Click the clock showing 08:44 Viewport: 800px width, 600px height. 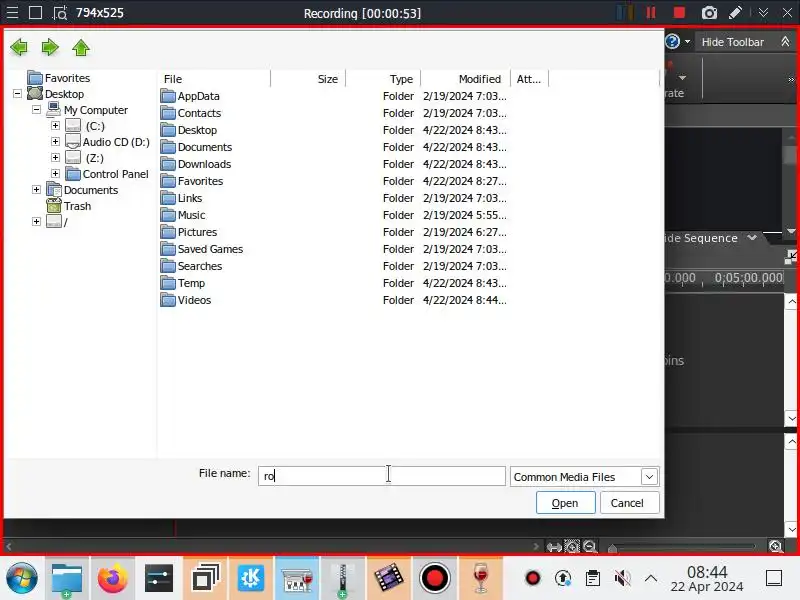(x=707, y=572)
